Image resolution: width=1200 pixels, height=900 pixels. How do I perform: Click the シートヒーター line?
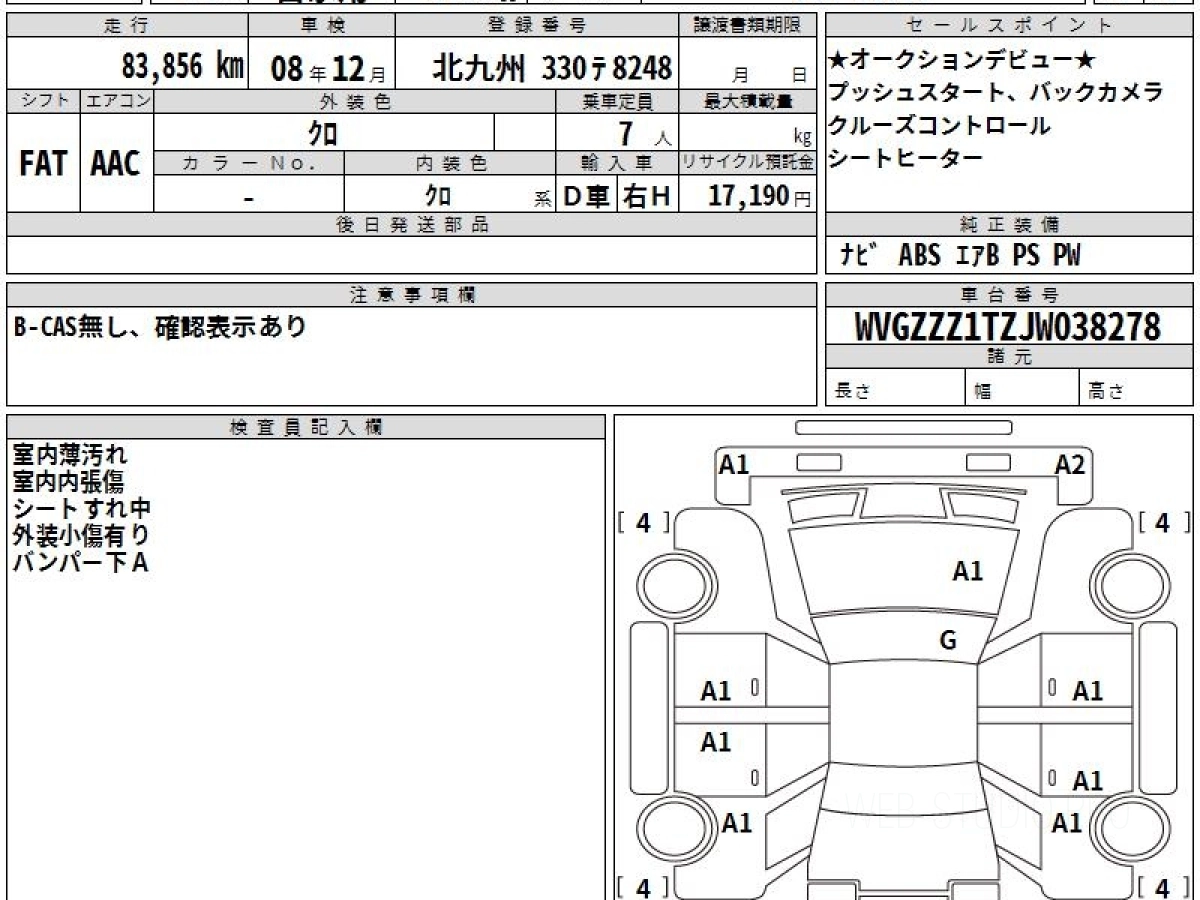tap(906, 157)
